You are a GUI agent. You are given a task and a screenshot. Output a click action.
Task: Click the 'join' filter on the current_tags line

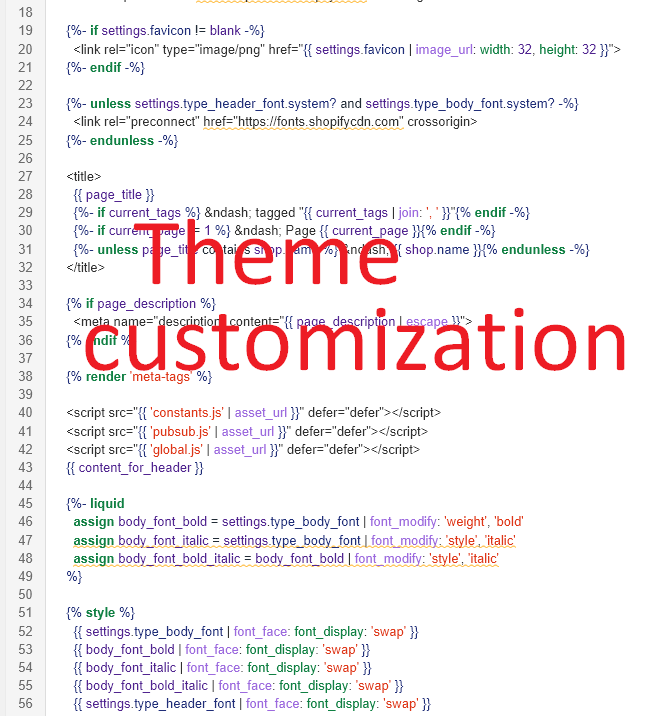[x=409, y=213]
